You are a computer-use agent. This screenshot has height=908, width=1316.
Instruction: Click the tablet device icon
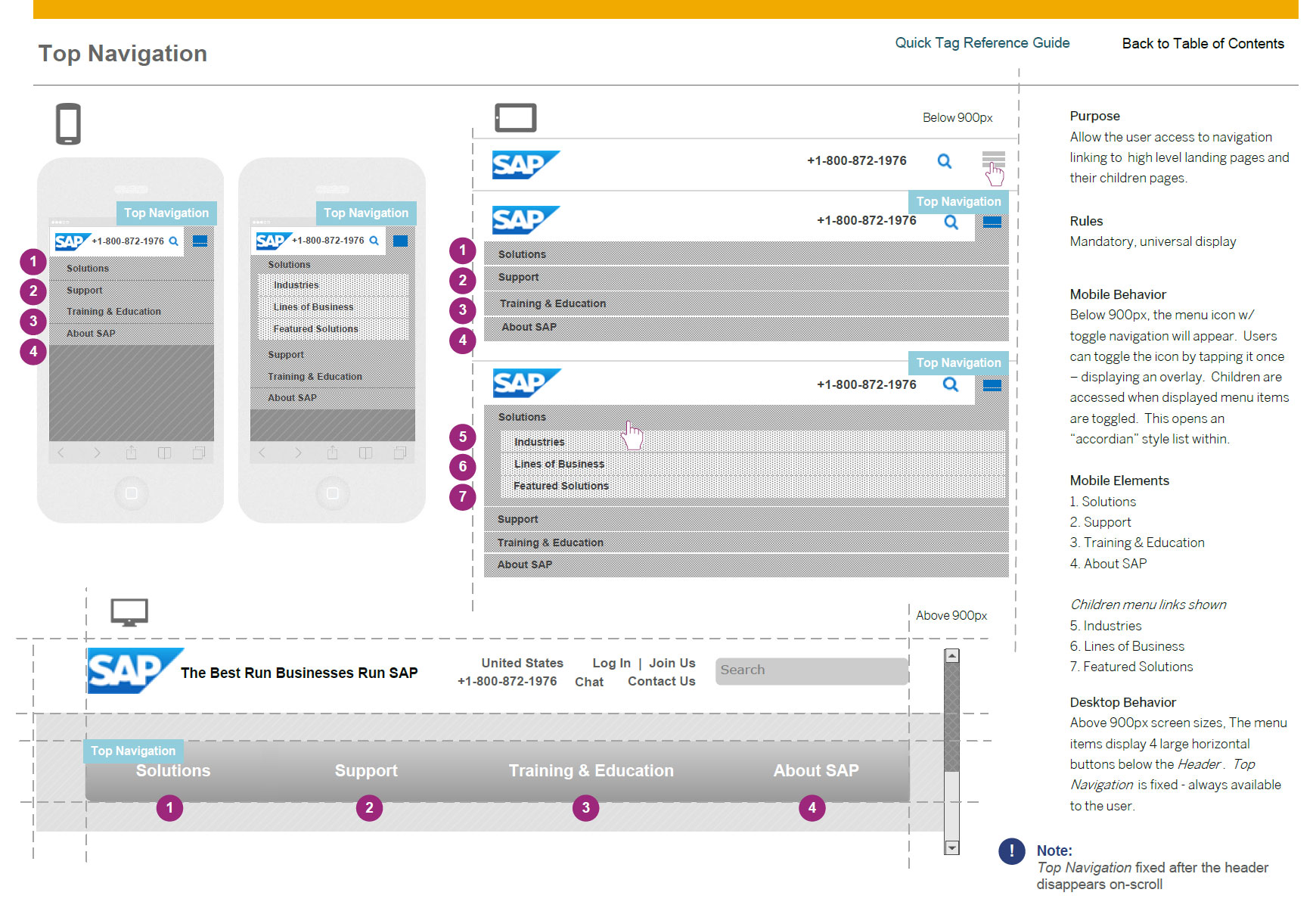(x=516, y=118)
